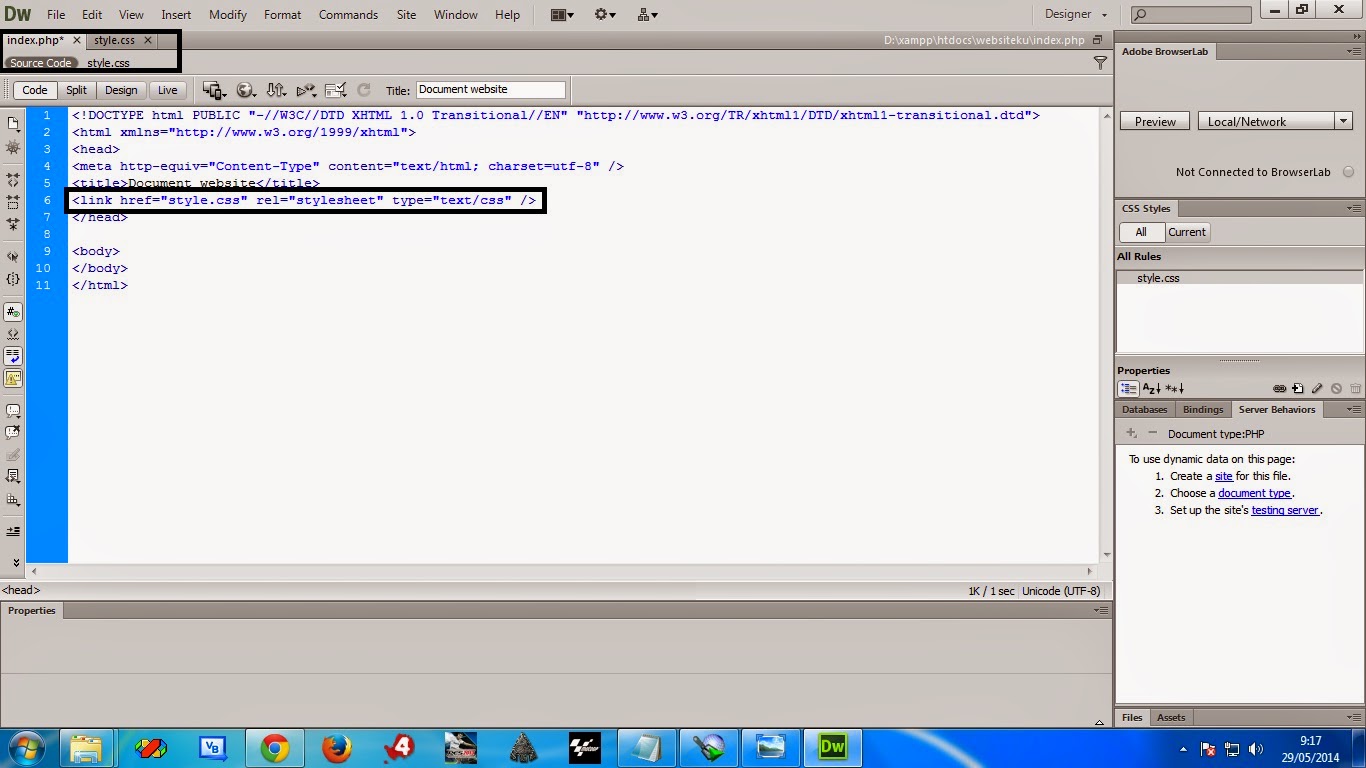This screenshot has width=1366, height=768.
Task: Switch to Design view
Action: pyautogui.click(x=122, y=90)
